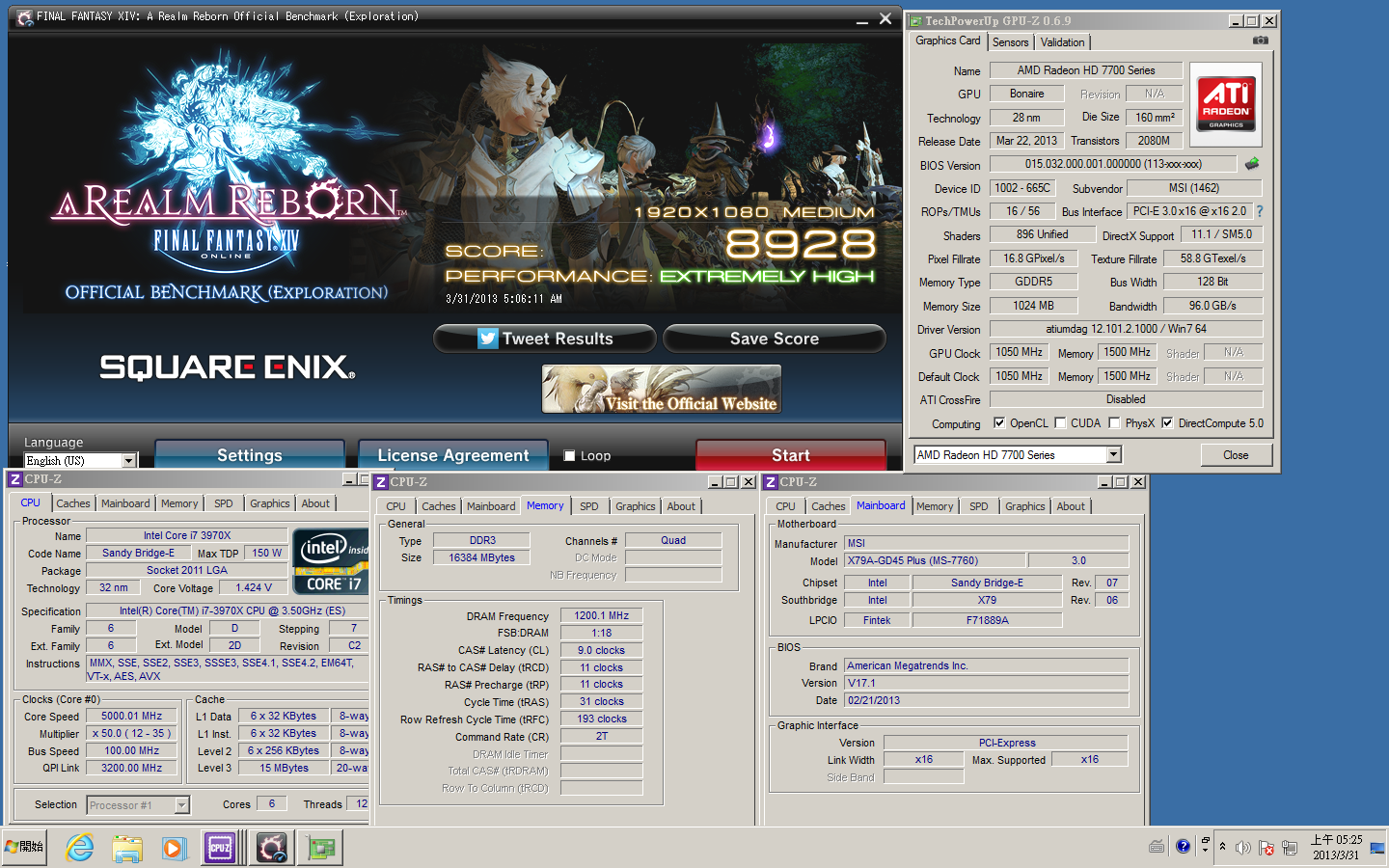Click the GPU-Z screenshot camera icon
Screen dimensions: 1389x868
(1260, 41)
